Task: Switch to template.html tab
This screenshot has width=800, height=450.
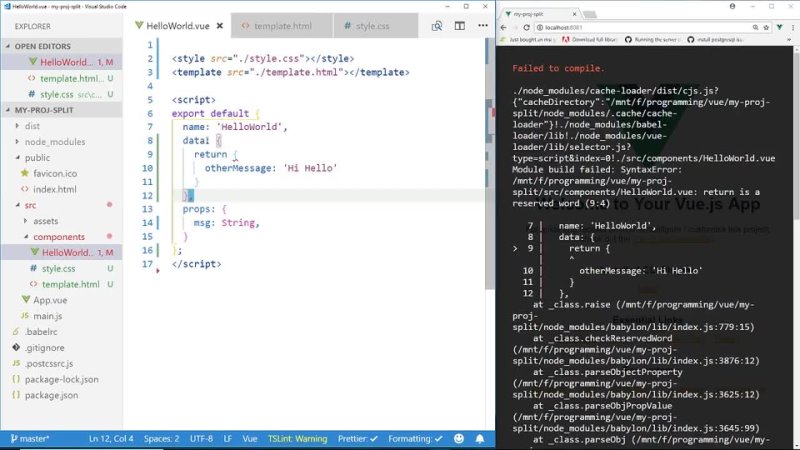Action: 282,26
